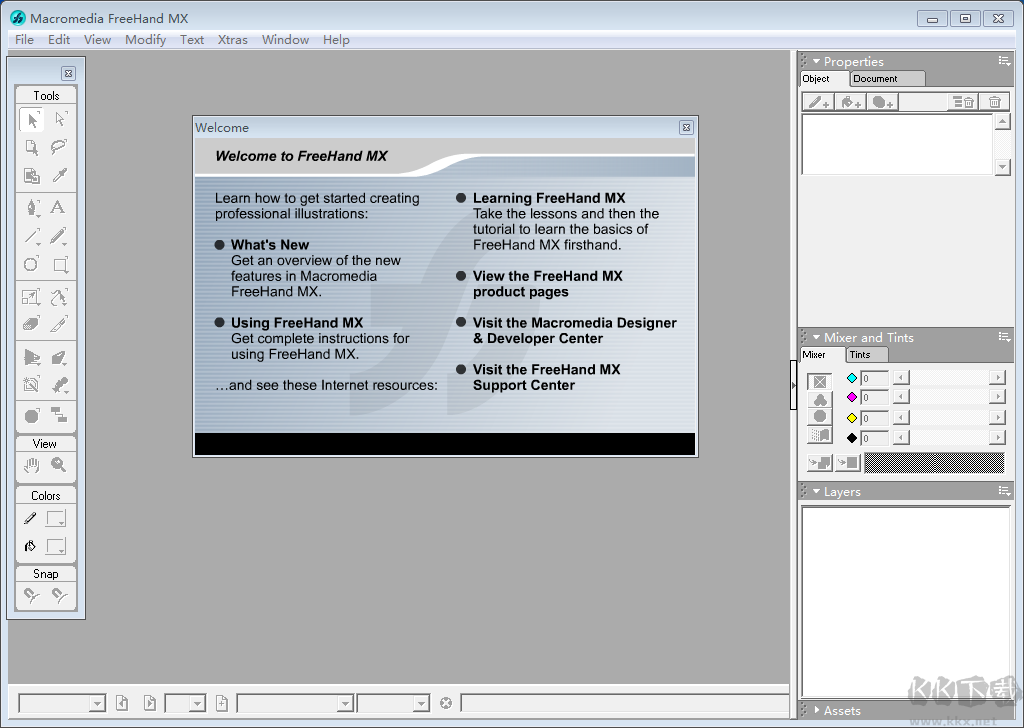Open the File menu
The image size is (1024, 728).
24,40
